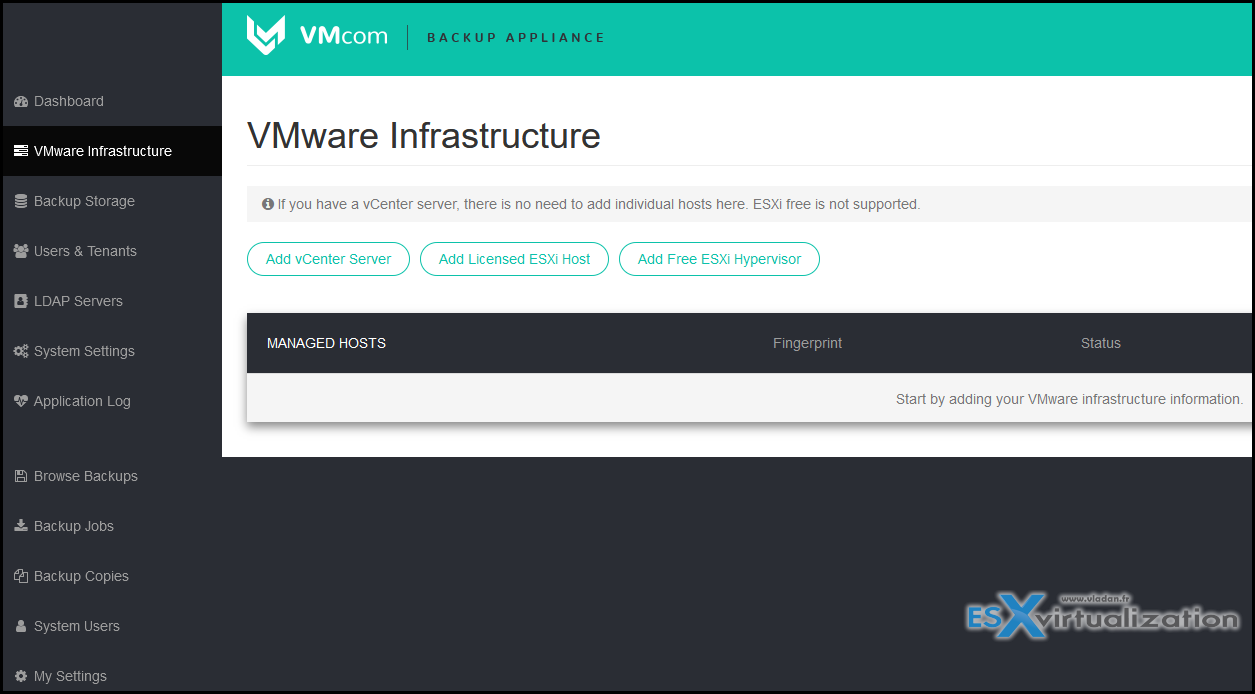This screenshot has width=1255, height=694.
Task: Click the Fingerprint column header
Action: (807, 343)
